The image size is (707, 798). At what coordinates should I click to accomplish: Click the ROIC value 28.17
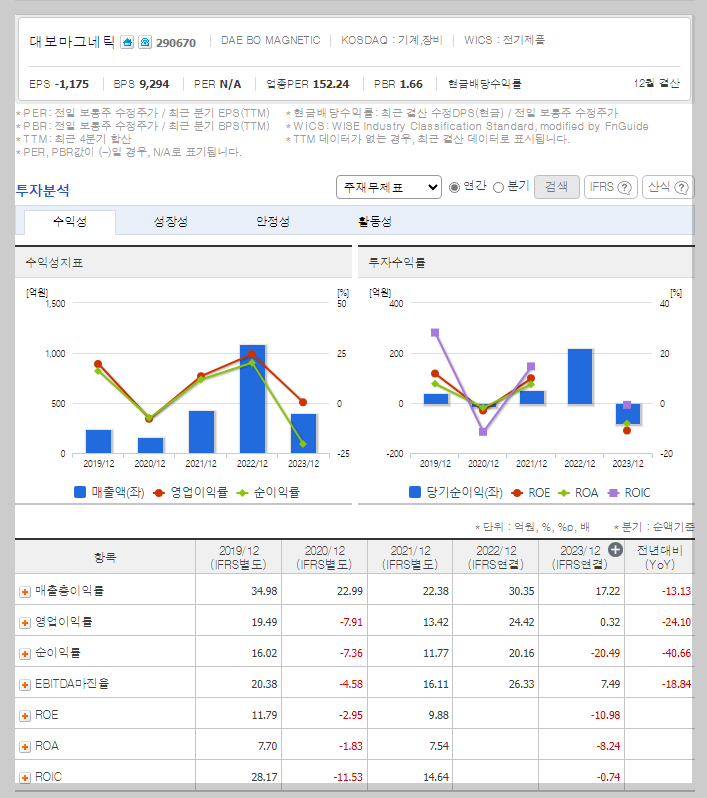(x=264, y=778)
